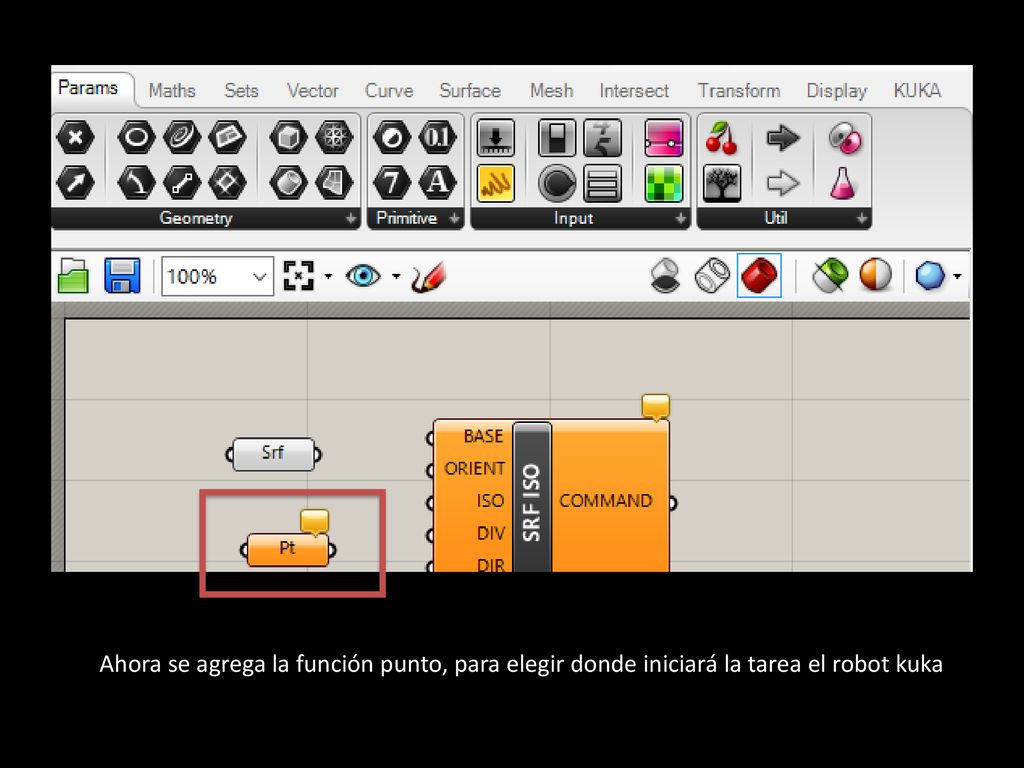Select the Box parameter icon
The image size is (1024, 768).
(288, 138)
